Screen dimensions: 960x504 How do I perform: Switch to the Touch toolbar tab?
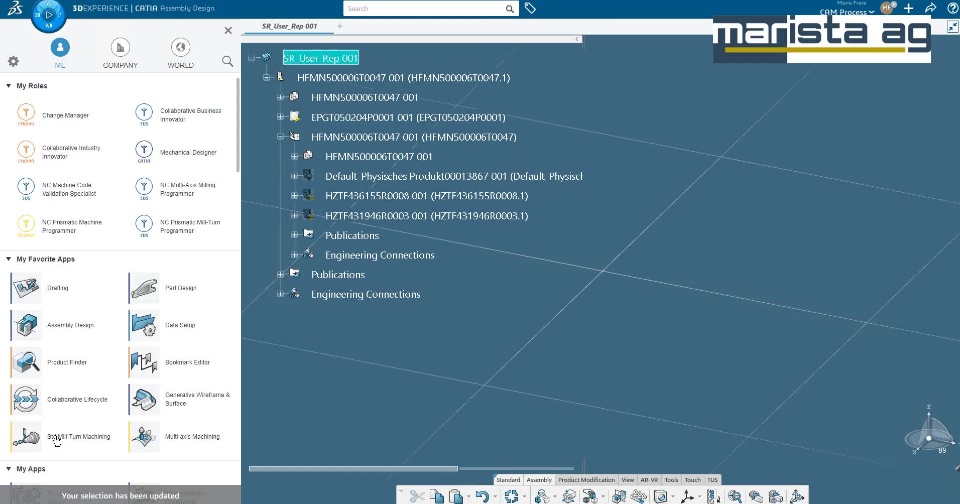coord(692,480)
